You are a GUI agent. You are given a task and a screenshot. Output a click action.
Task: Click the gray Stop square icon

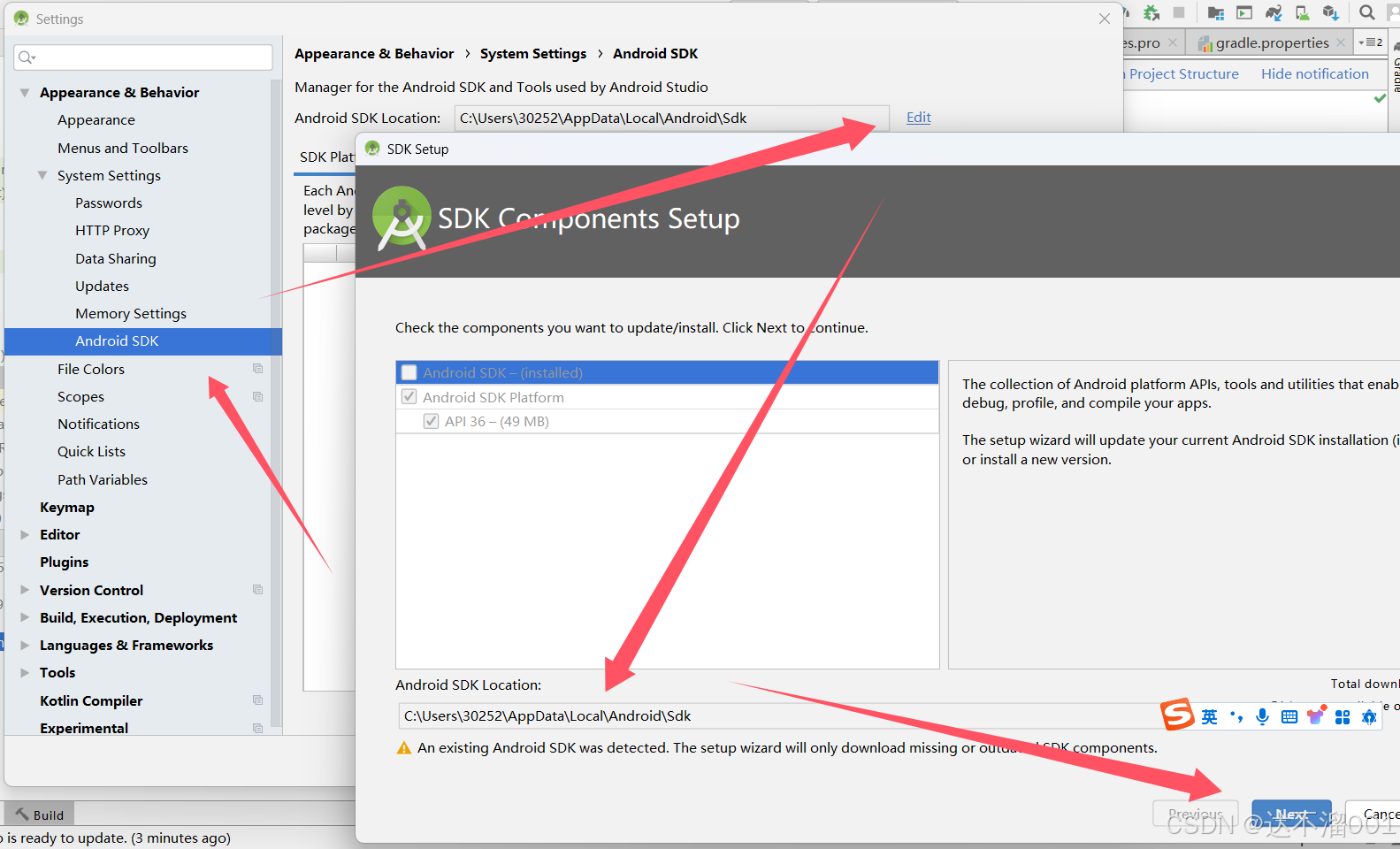tap(1179, 12)
